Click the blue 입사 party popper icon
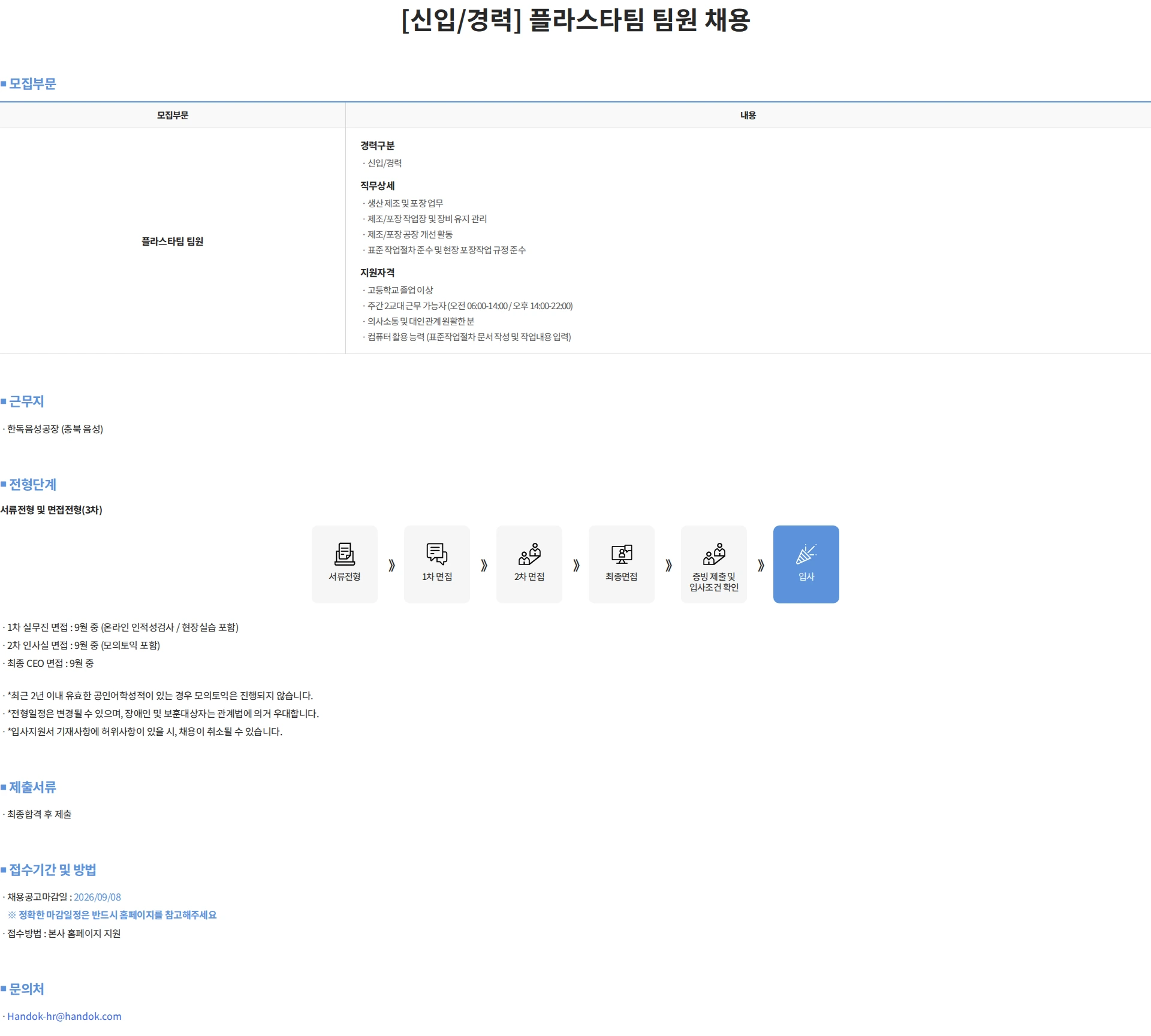This screenshot has width=1151, height=1036. point(806,554)
